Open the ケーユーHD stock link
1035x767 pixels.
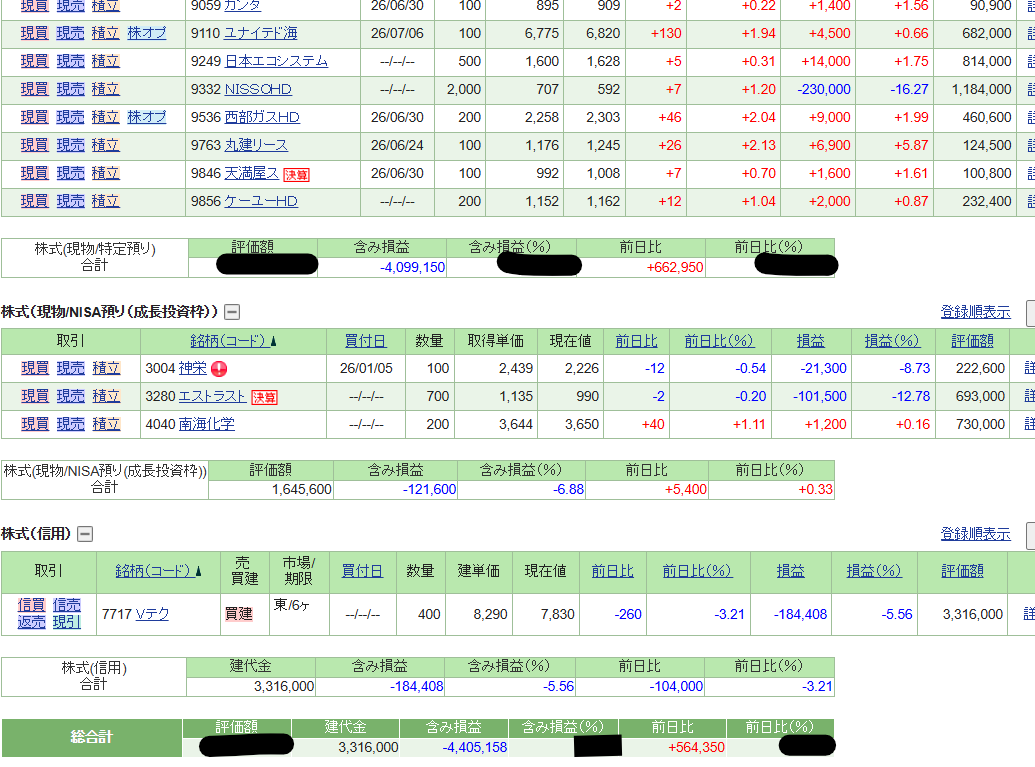tap(261, 201)
